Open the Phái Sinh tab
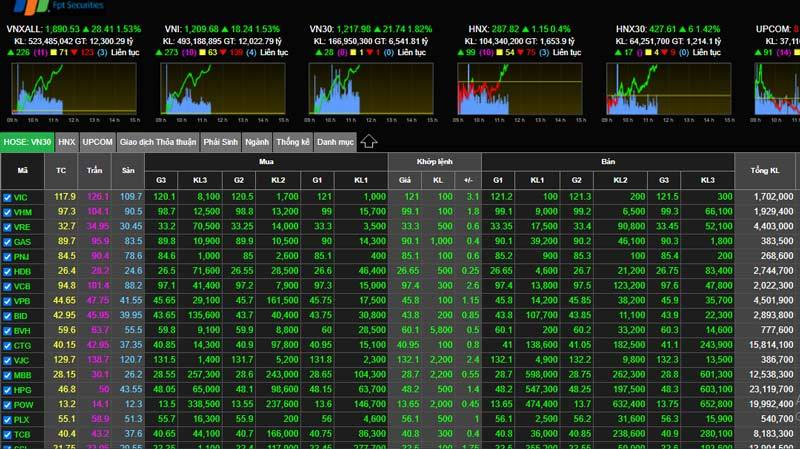This screenshot has width=800, height=464. pyautogui.click(x=220, y=142)
